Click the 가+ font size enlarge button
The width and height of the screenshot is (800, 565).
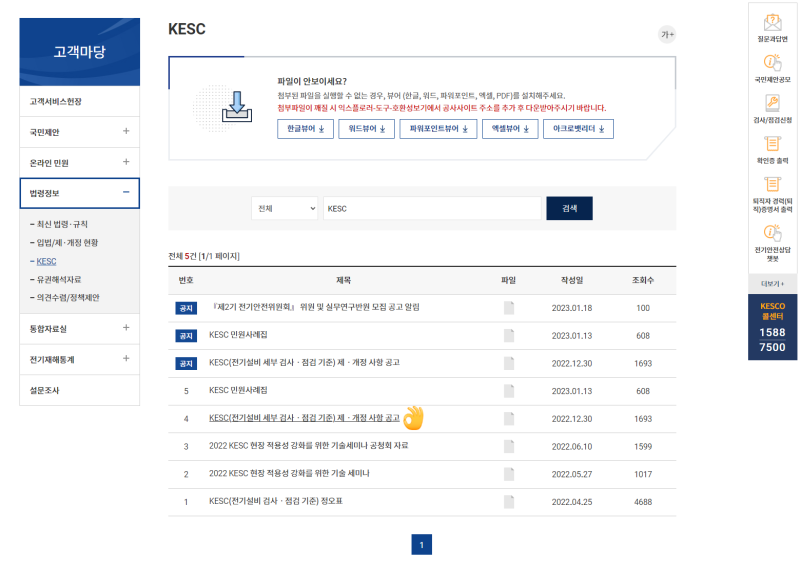tap(667, 35)
